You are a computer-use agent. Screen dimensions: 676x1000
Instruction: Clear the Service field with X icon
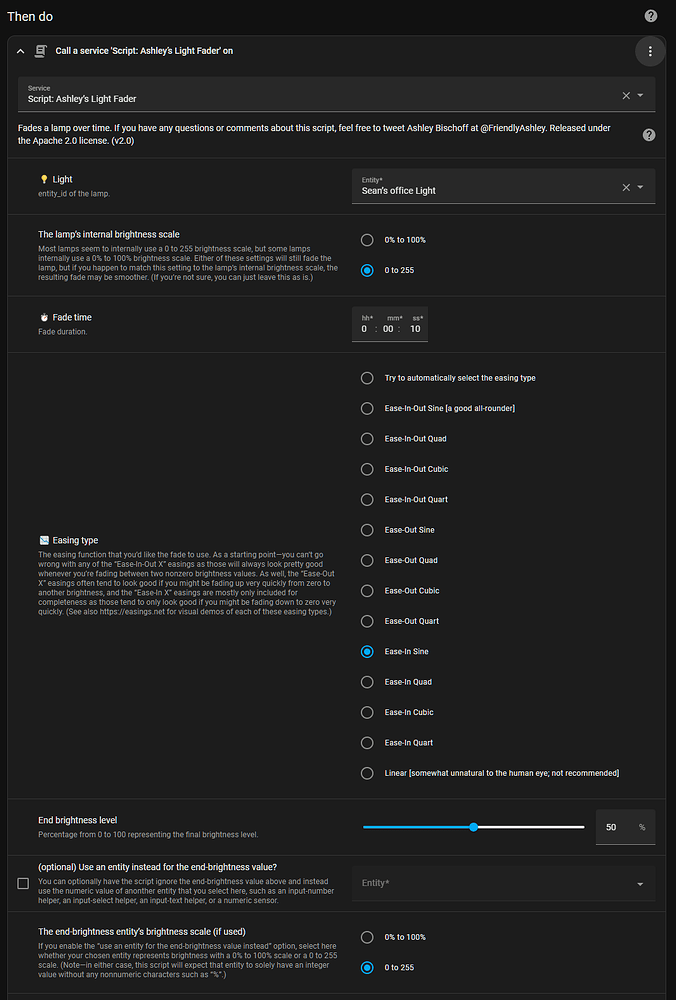626,96
